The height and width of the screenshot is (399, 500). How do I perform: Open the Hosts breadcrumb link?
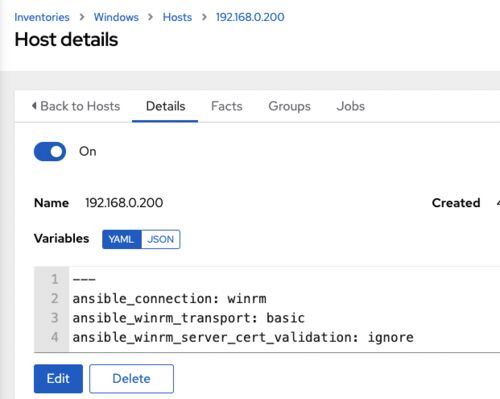[177, 17]
